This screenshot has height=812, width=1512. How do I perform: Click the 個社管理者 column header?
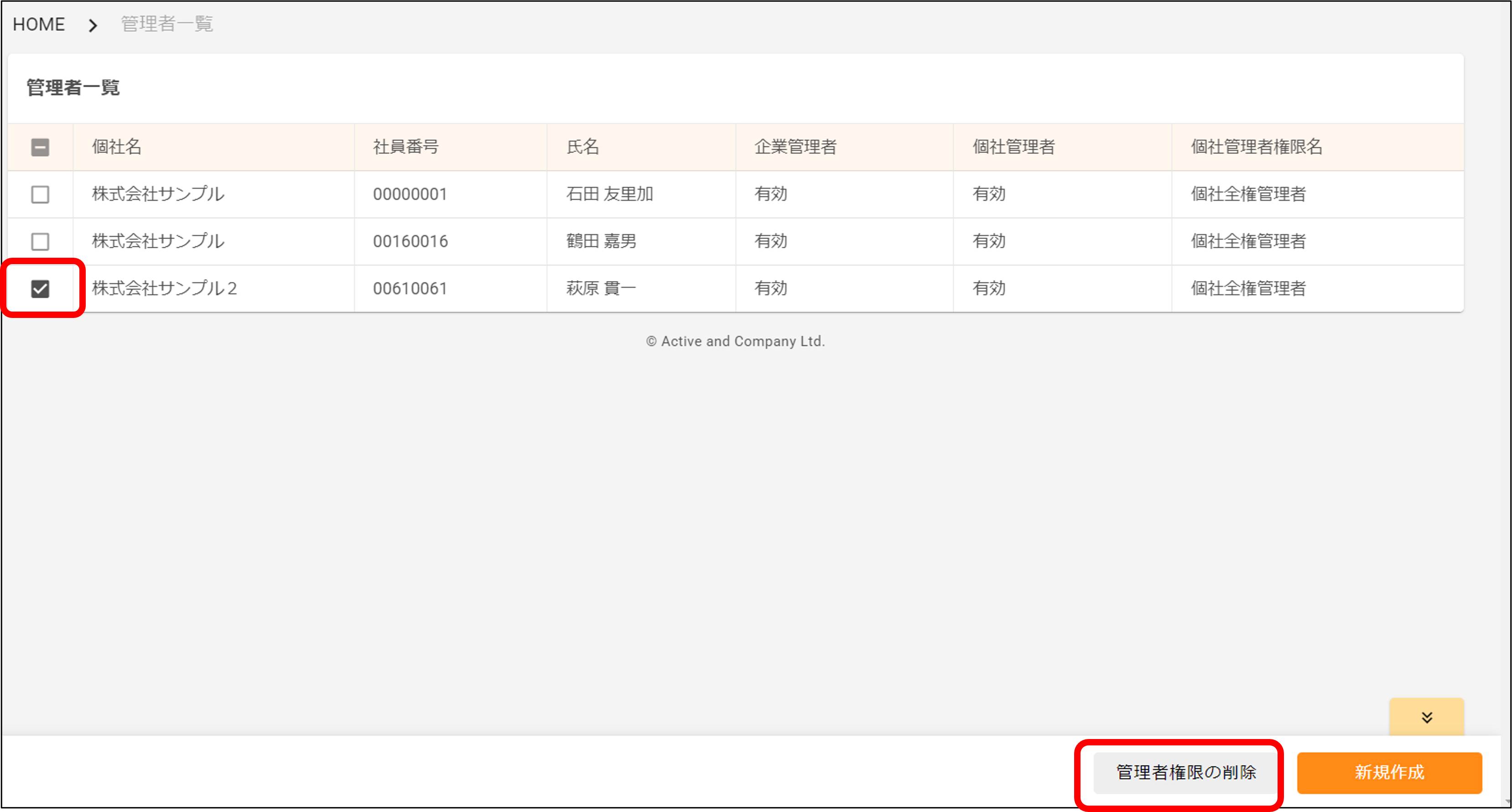pyautogui.click(x=1013, y=147)
